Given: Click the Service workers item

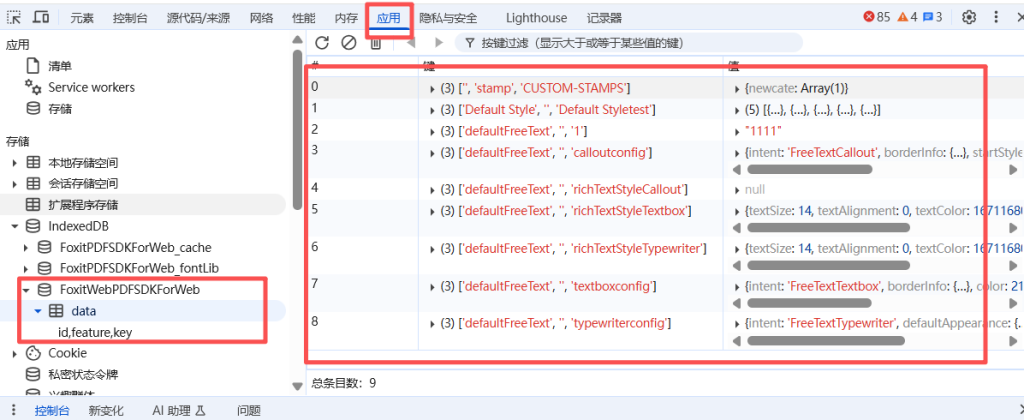Looking at the screenshot, I should tap(91, 87).
